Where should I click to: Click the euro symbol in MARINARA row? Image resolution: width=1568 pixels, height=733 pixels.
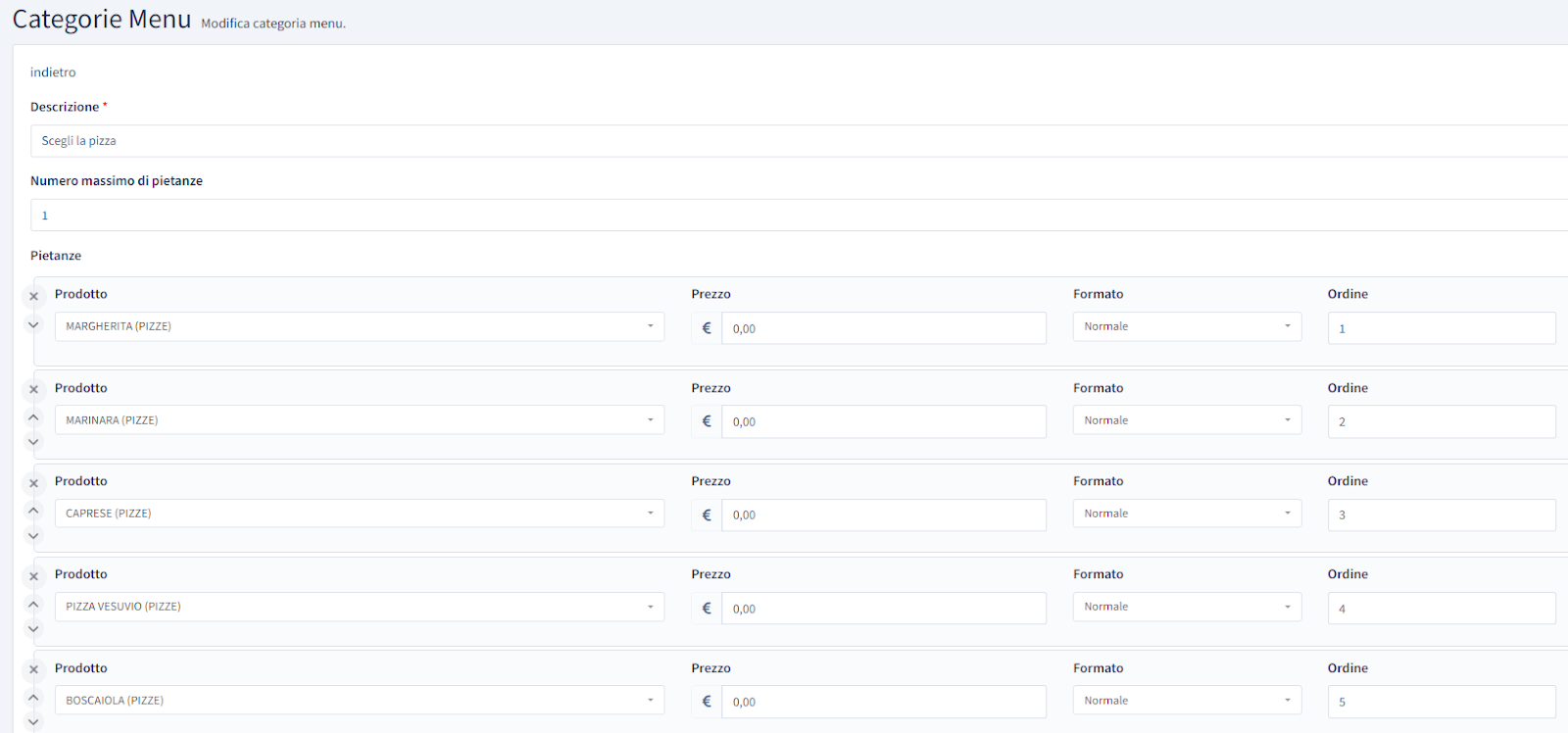[x=707, y=421]
